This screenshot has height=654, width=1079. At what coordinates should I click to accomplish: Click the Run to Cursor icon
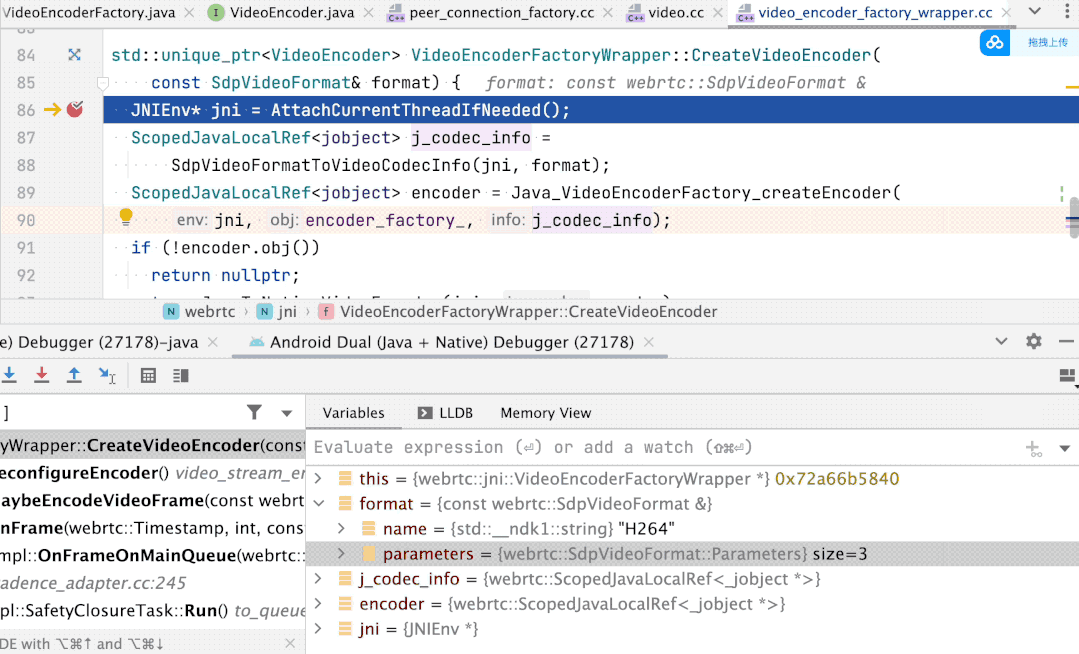(x=107, y=376)
